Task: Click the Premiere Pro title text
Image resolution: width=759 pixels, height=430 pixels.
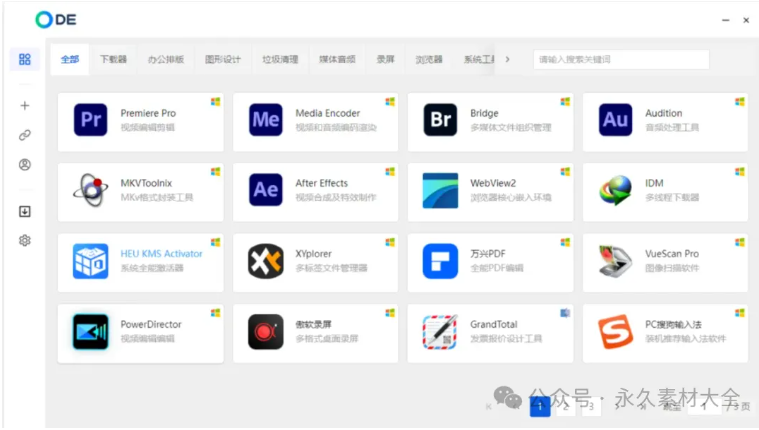Action: (x=148, y=113)
